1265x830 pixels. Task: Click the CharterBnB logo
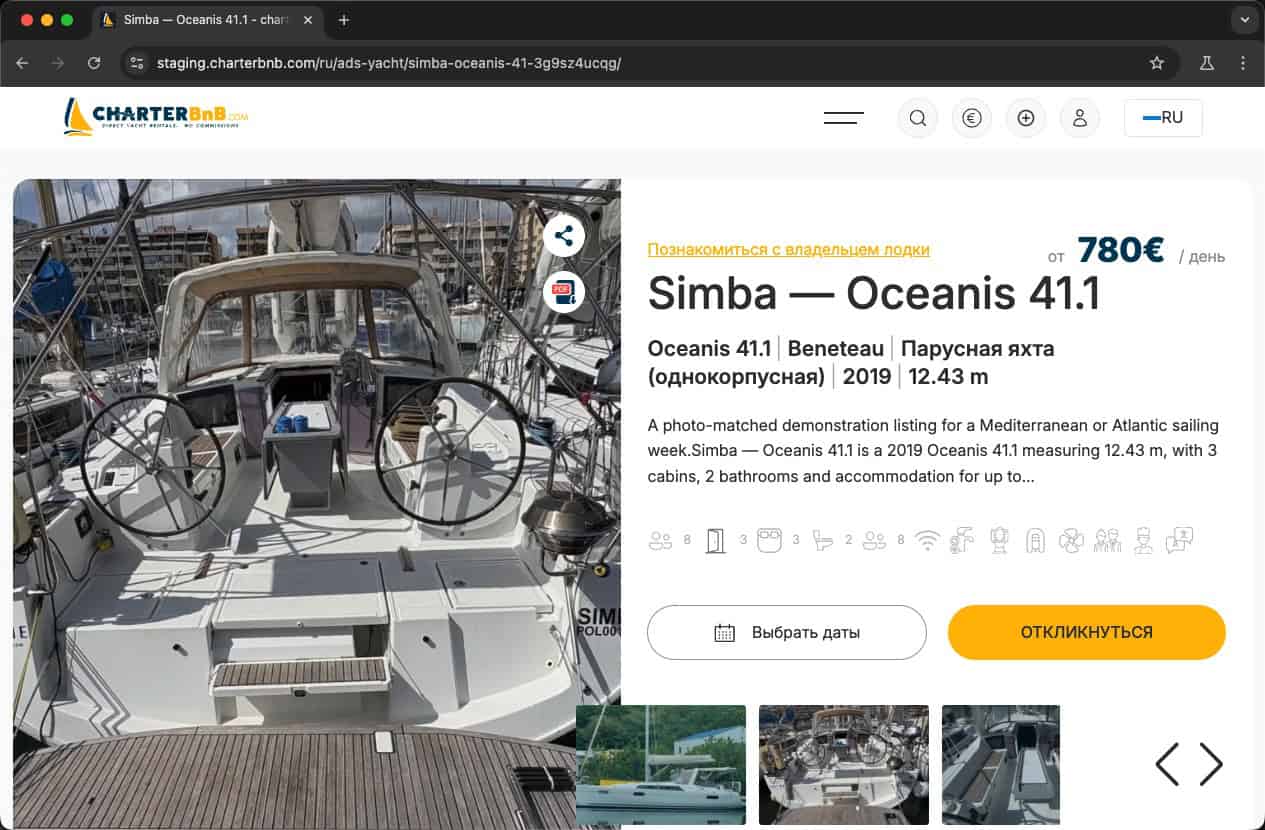[x=155, y=117]
